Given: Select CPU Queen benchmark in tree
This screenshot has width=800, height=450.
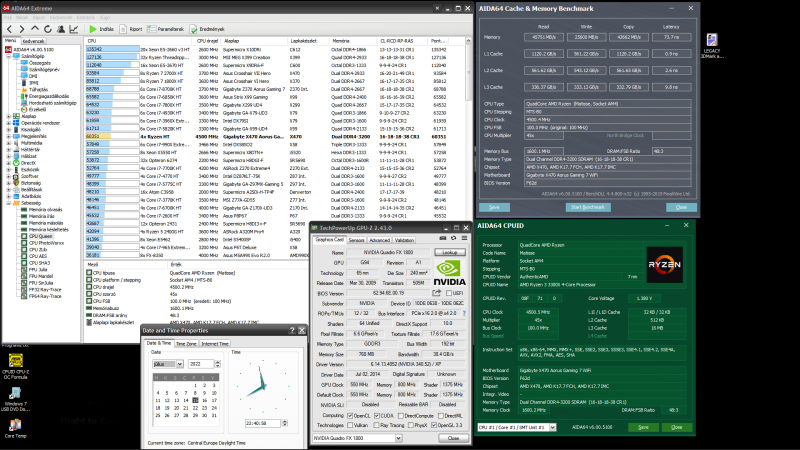Looking at the screenshot, I should (x=40, y=236).
